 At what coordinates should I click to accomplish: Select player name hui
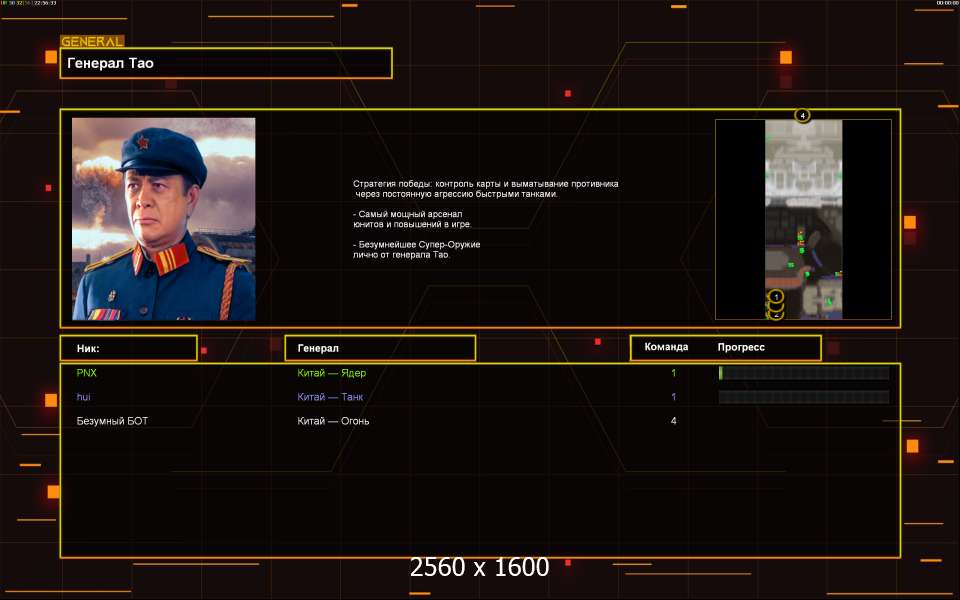coord(84,397)
